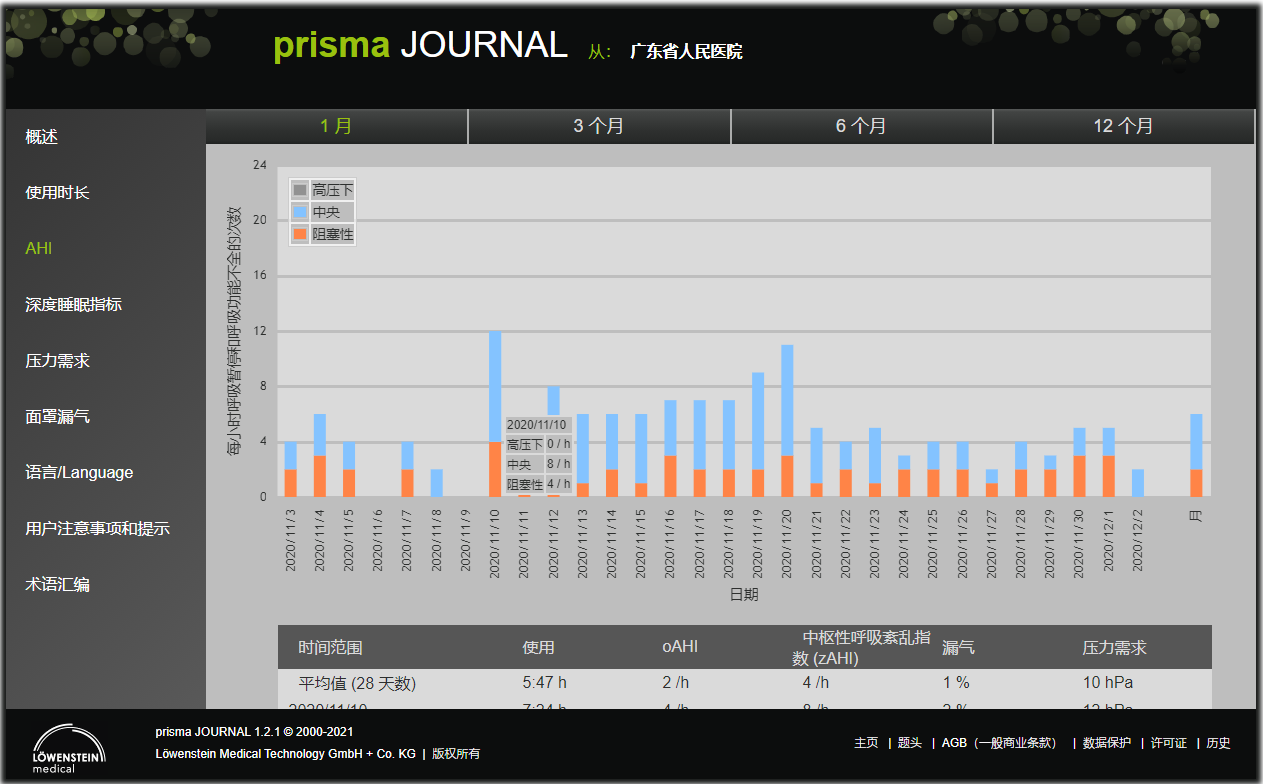Viewport: 1263px width, 784px height.
Task: Click the Löwenstein Medical logo
Action: click(x=68, y=748)
